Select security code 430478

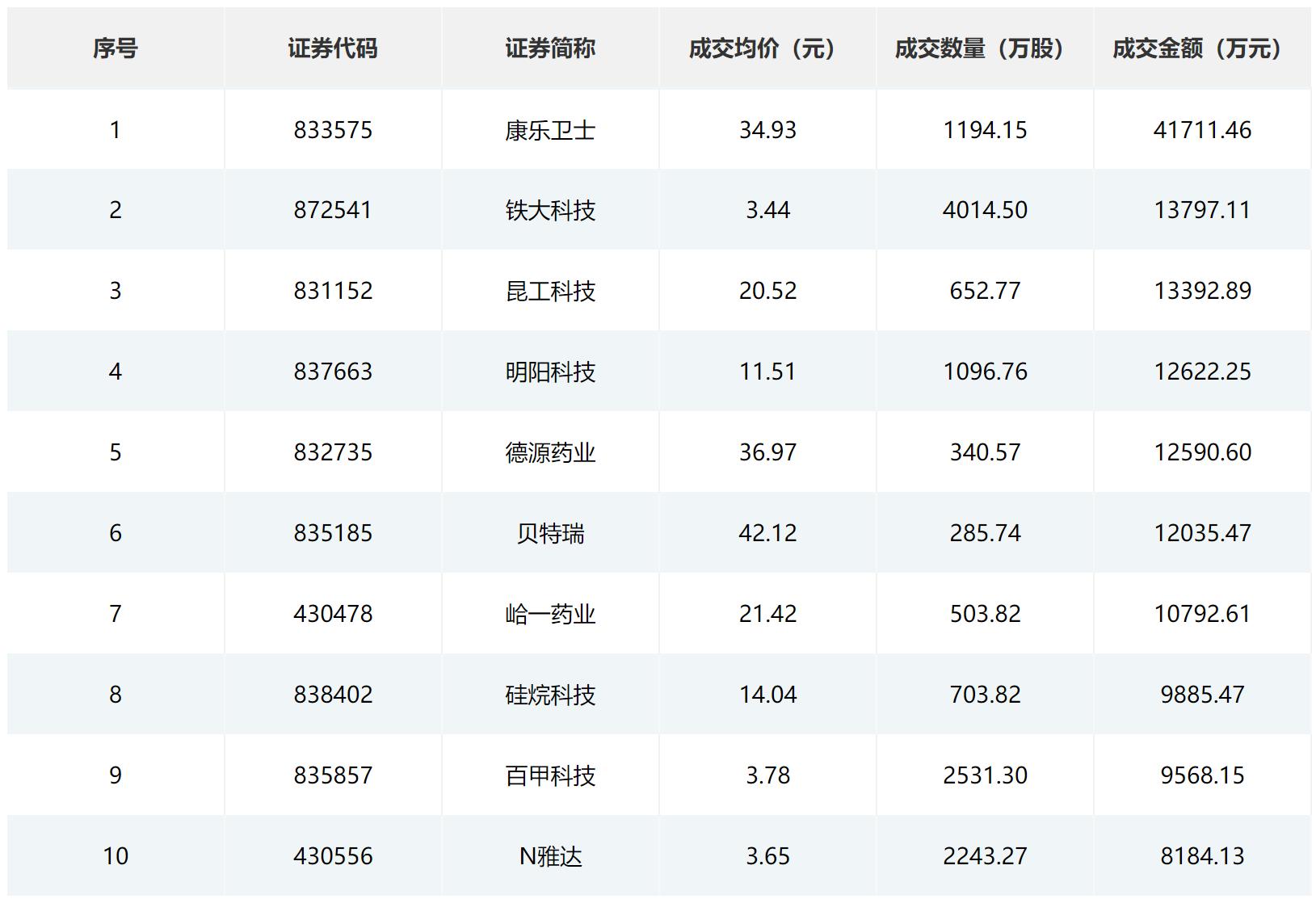tap(333, 614)
